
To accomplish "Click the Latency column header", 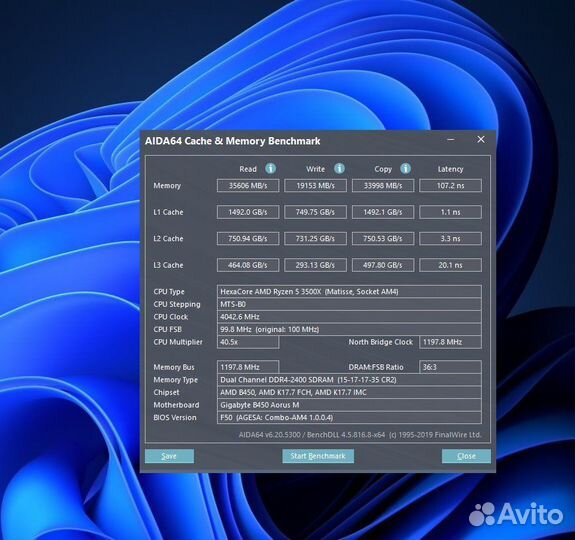I will pos(450,169).
